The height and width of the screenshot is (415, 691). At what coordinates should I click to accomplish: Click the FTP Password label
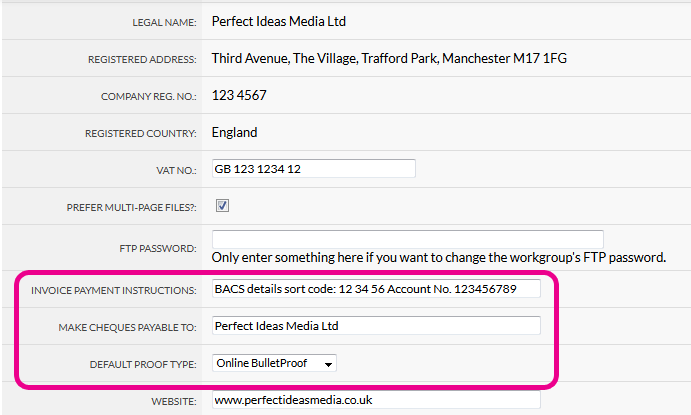158,249
